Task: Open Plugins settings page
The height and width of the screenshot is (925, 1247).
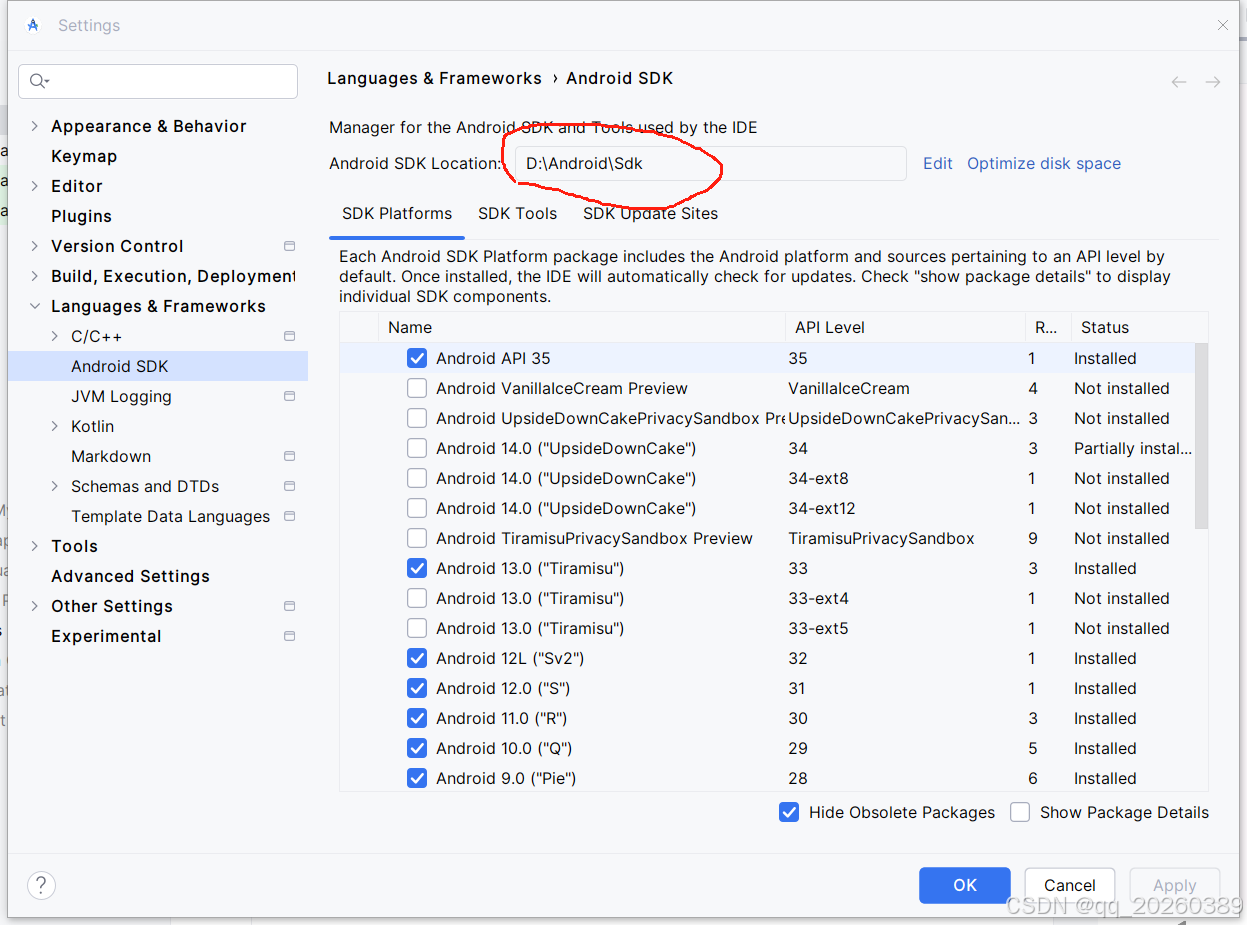Action: coord(81,216)
